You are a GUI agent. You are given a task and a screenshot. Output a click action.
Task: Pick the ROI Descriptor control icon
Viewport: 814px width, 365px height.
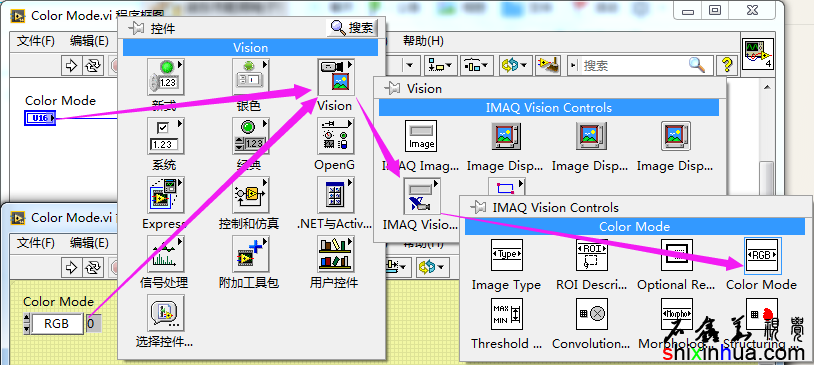coord(592,255)
